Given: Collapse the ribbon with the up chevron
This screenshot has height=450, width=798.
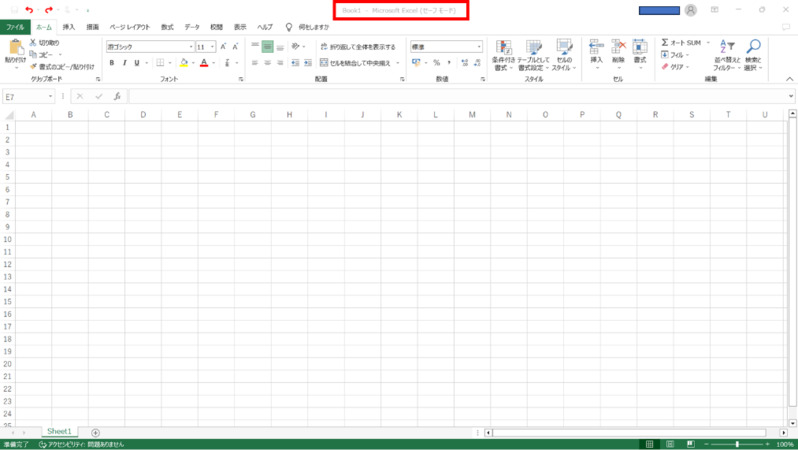Looking at the screenshot, I should [789, 79].
